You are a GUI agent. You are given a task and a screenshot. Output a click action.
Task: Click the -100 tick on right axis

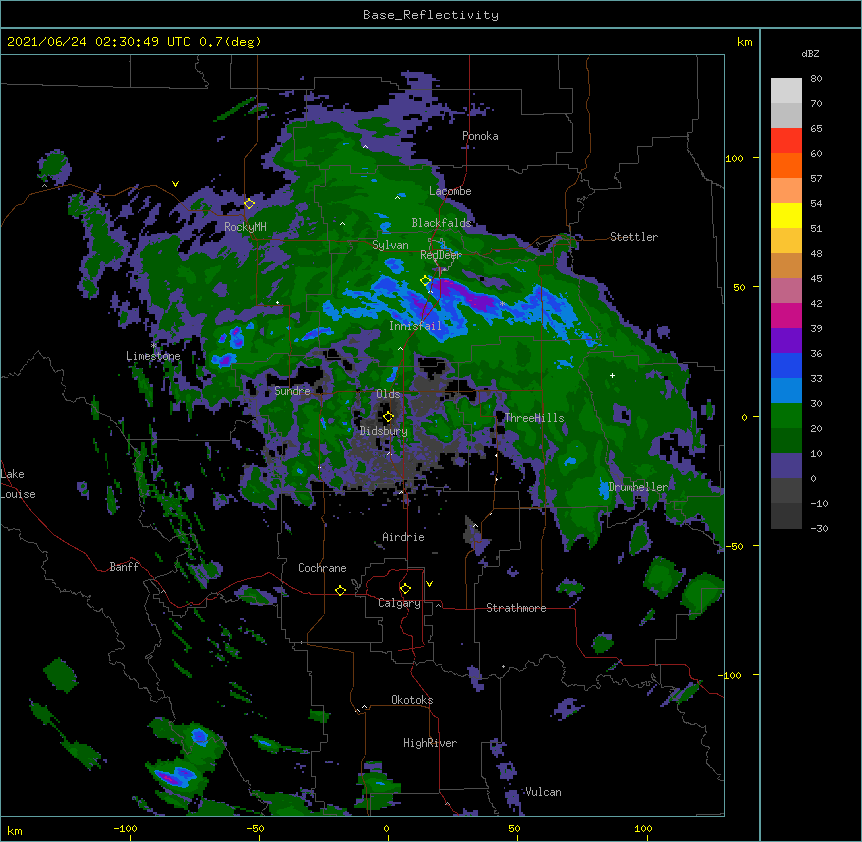tap(731, 675)
